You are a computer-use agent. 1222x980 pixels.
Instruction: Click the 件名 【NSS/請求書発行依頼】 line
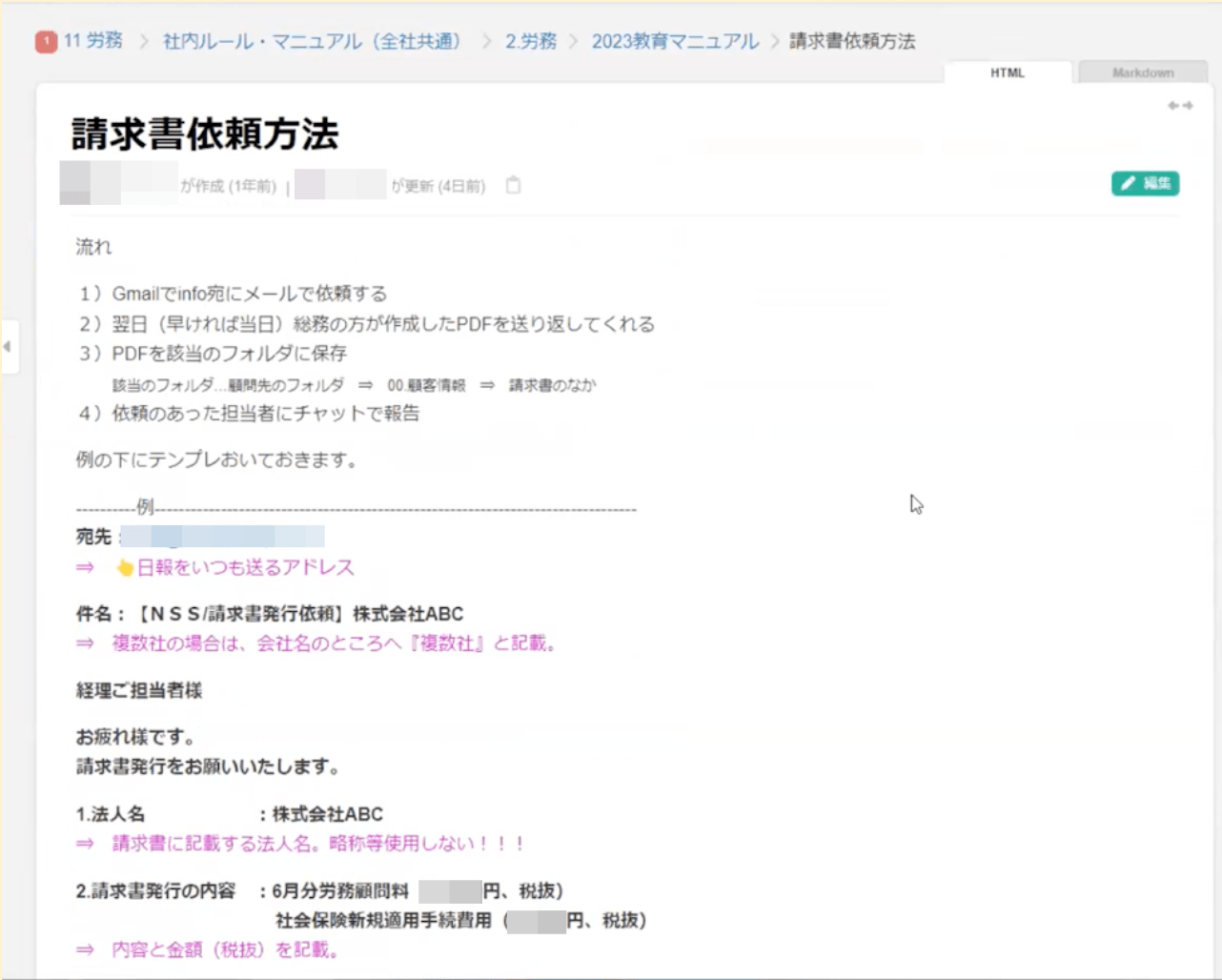270,614
